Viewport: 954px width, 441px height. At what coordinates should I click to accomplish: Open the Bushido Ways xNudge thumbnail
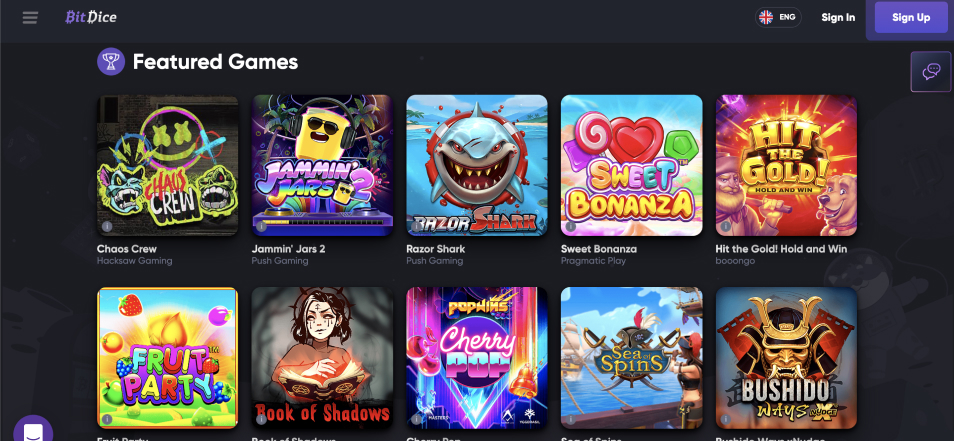pyautogui.click(x=786, y=358)
